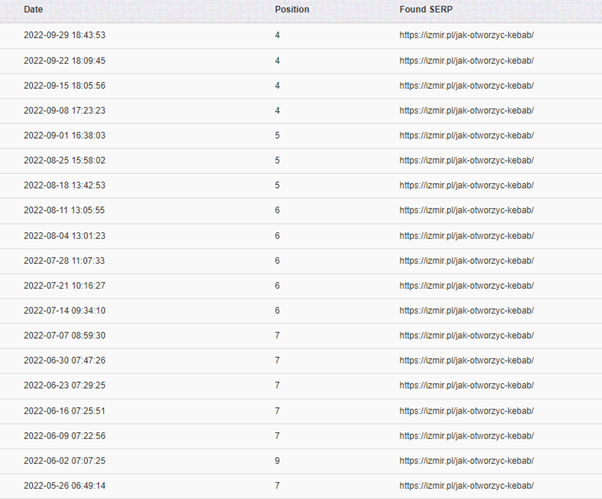
Task: Select the date 2022-07-21 10:16:27
Action: pos(64,286)
